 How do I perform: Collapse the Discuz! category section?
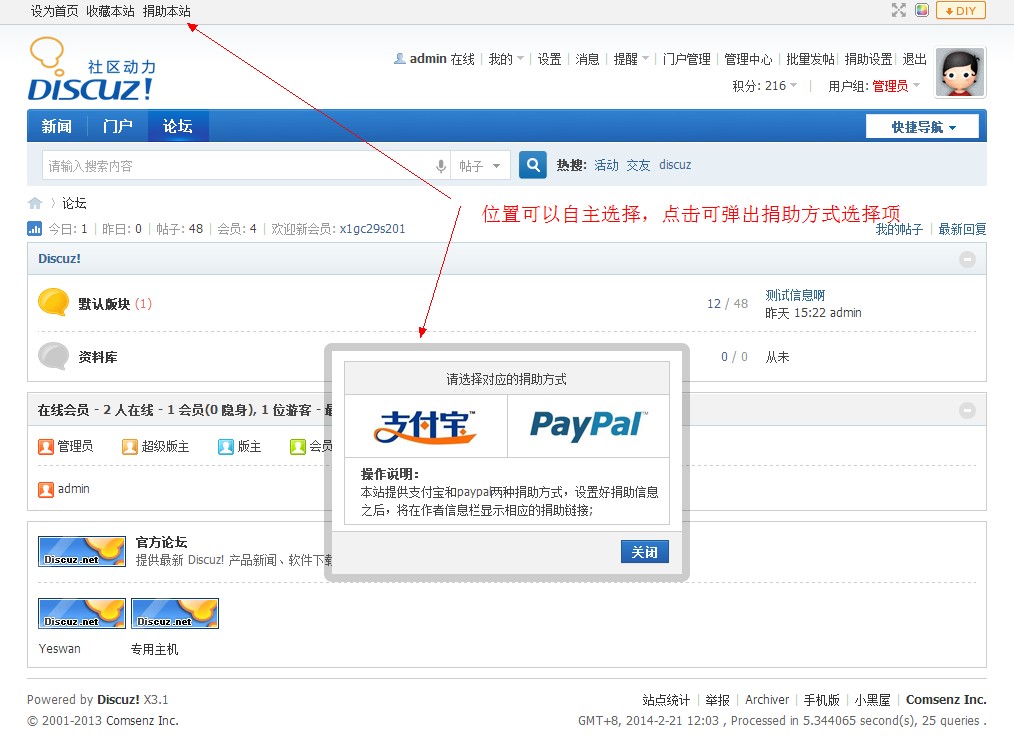pyautogui.click(x=966, y=259)
